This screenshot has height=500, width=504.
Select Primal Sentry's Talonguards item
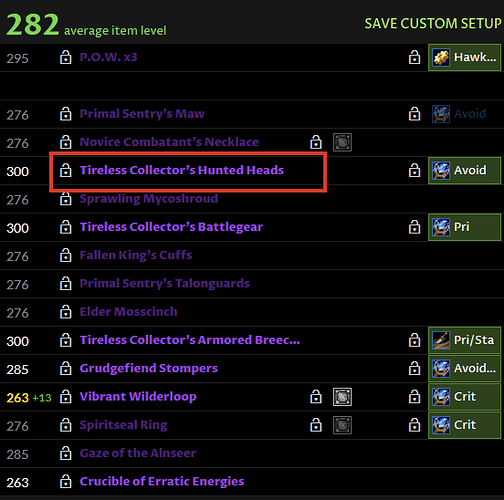tap(164, 284)
